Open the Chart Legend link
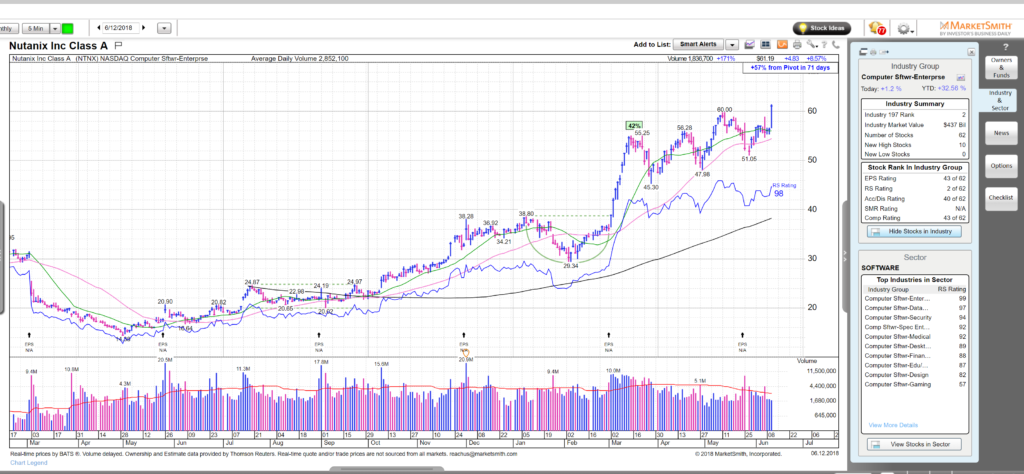The height and width of the screenshot is (474, 1024). pyautogui.click(x=28, y=463)
